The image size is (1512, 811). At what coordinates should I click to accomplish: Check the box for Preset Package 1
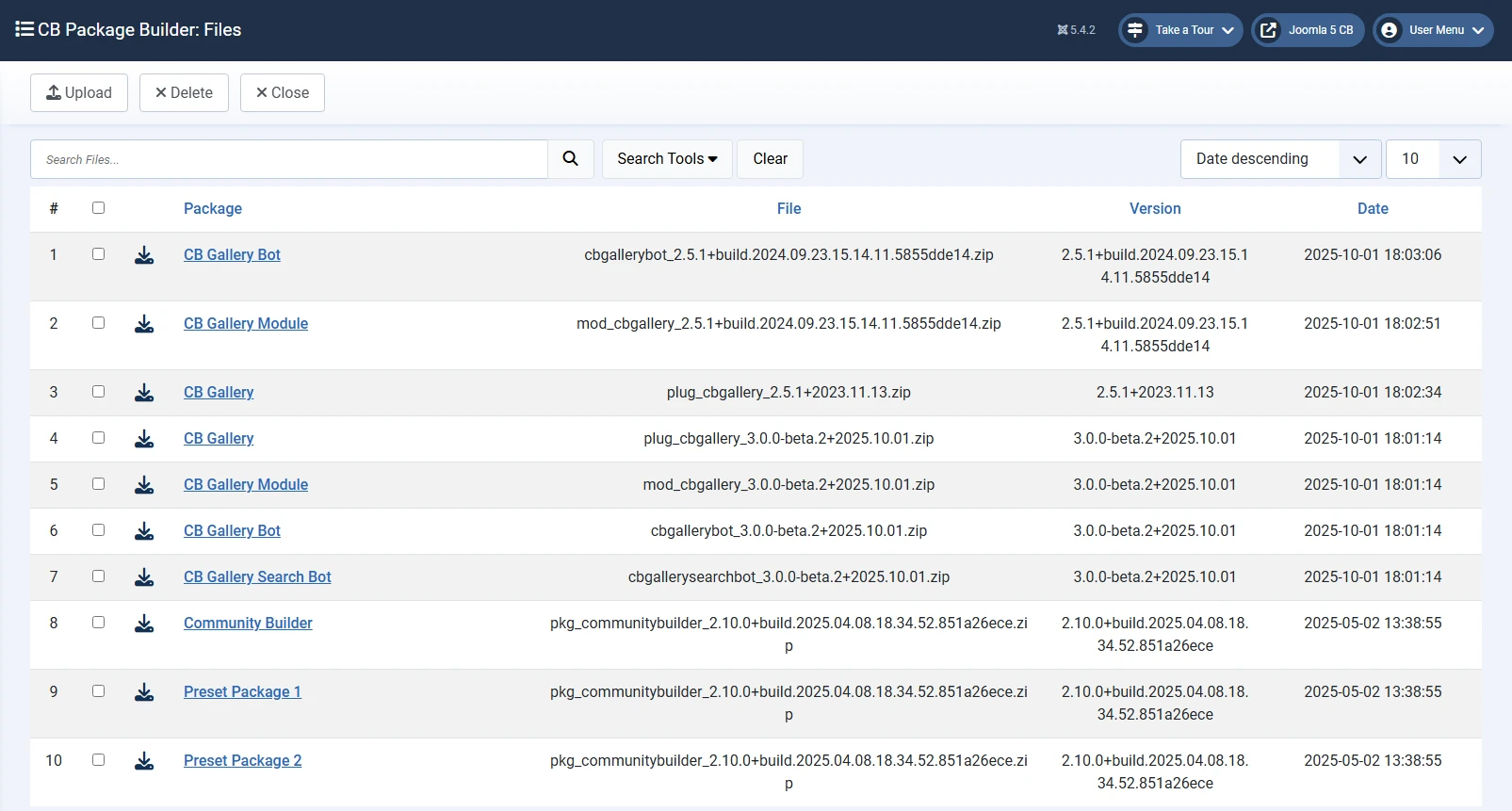tap(98, 691)
